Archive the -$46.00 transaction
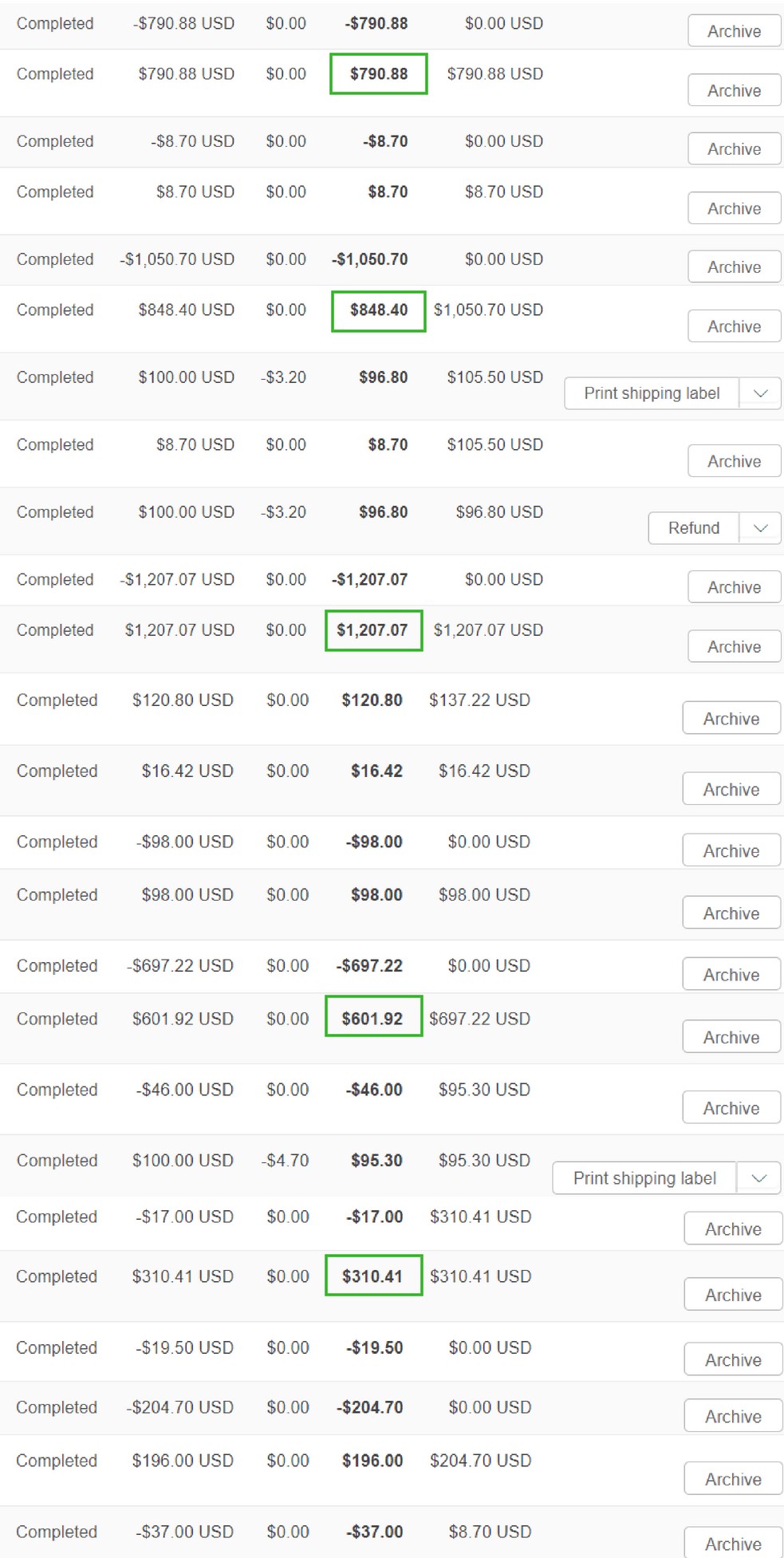 pyautogui.click(x=731, y=1107)
